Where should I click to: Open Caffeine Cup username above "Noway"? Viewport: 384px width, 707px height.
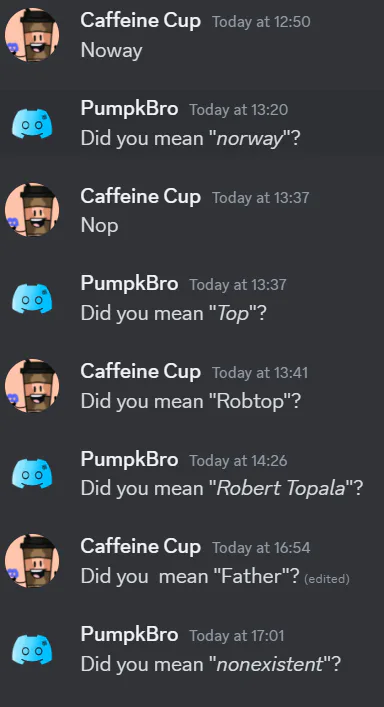(141, 21)
